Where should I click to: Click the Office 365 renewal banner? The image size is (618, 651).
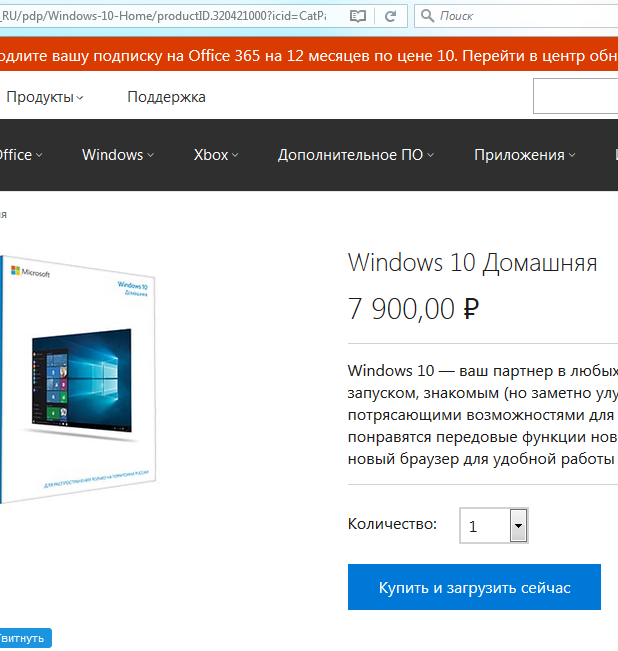click(309, 54)
